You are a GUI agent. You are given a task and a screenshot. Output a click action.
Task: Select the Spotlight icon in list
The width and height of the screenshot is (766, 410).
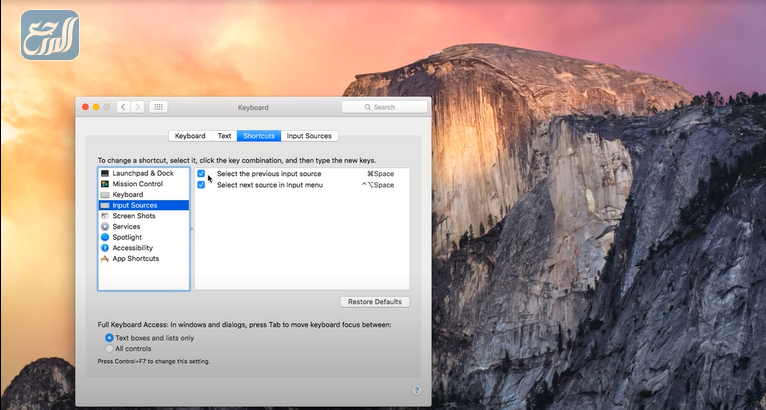[105, 237]
